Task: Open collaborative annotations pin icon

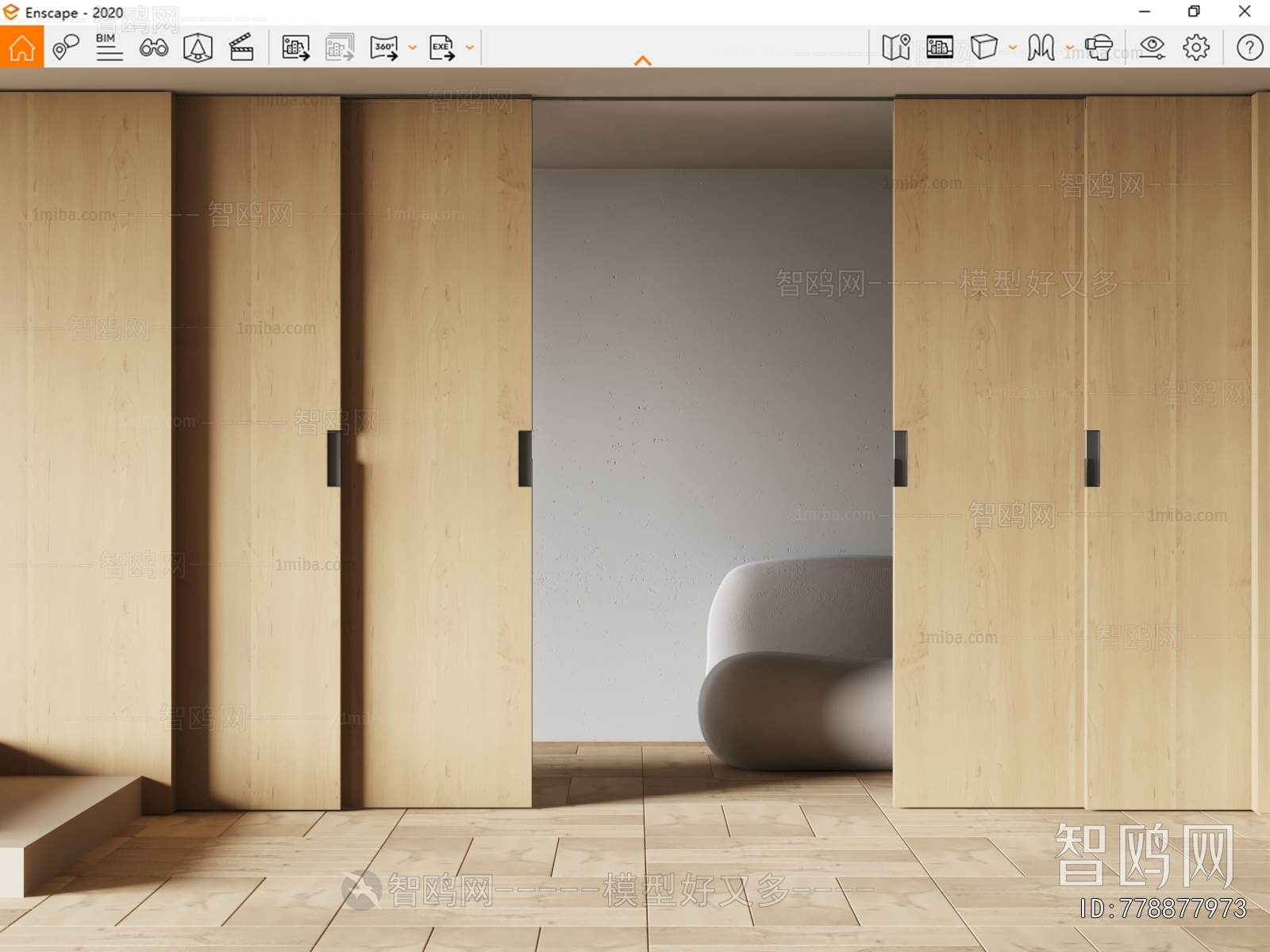Action: click(x=66, y=48)
